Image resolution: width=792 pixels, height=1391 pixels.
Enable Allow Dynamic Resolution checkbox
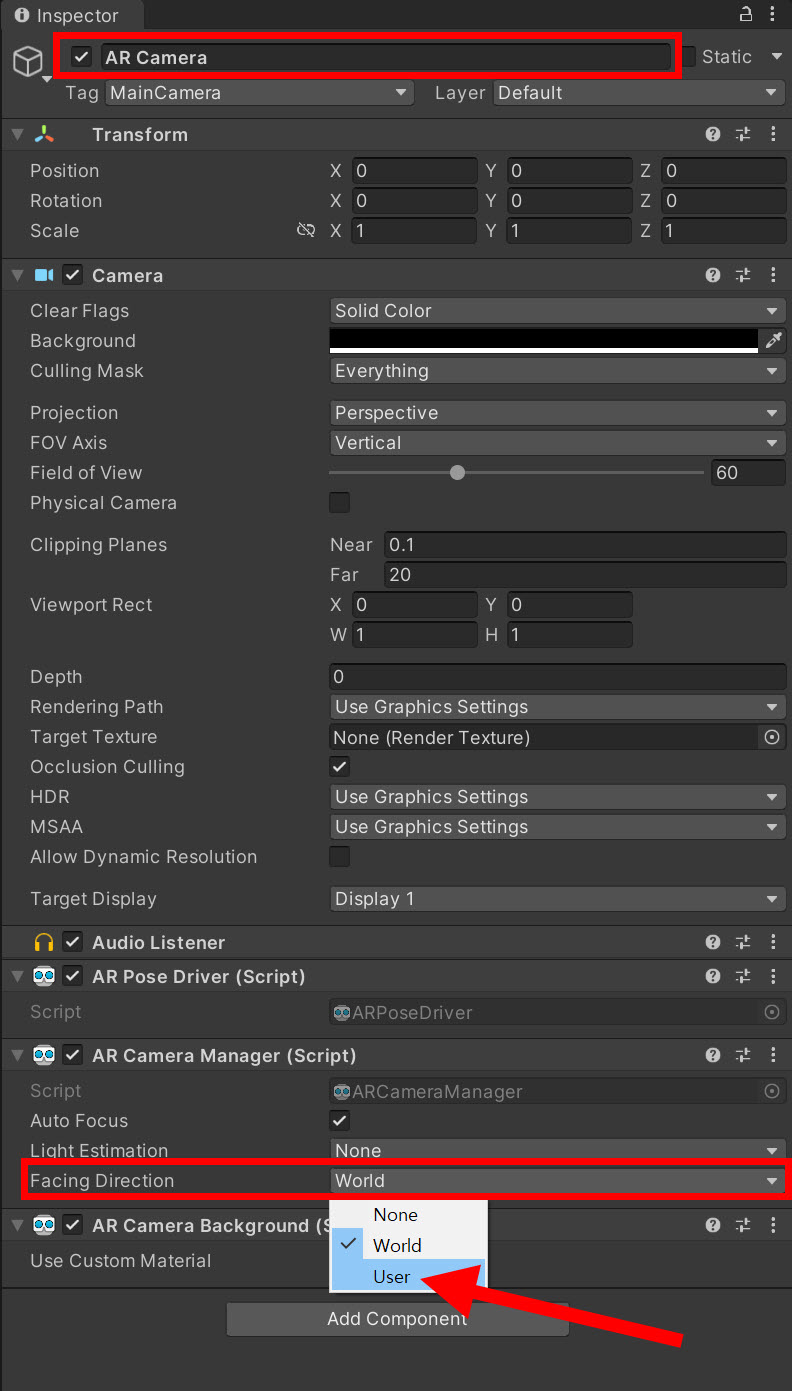(340, 857)
